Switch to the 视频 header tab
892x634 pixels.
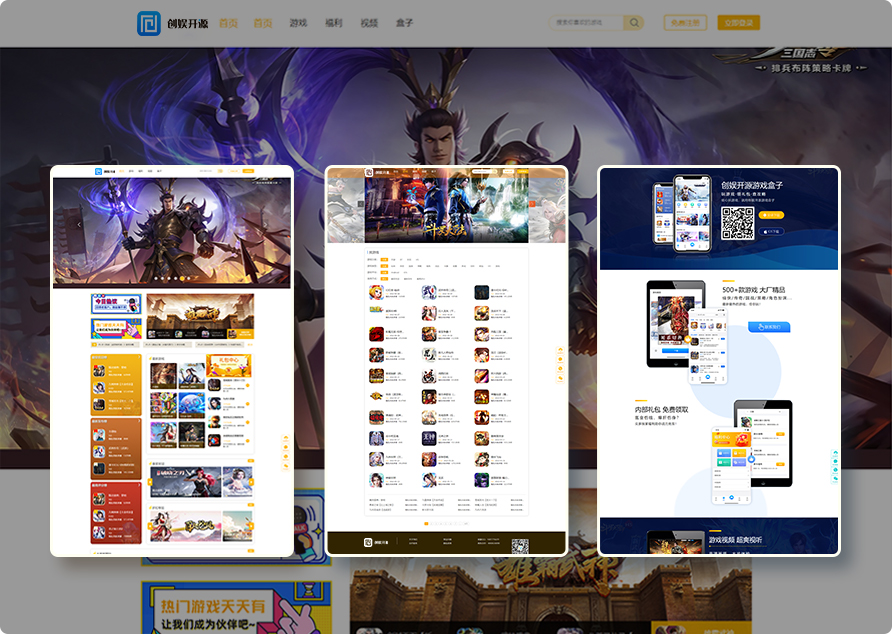[x=369, y=23]
